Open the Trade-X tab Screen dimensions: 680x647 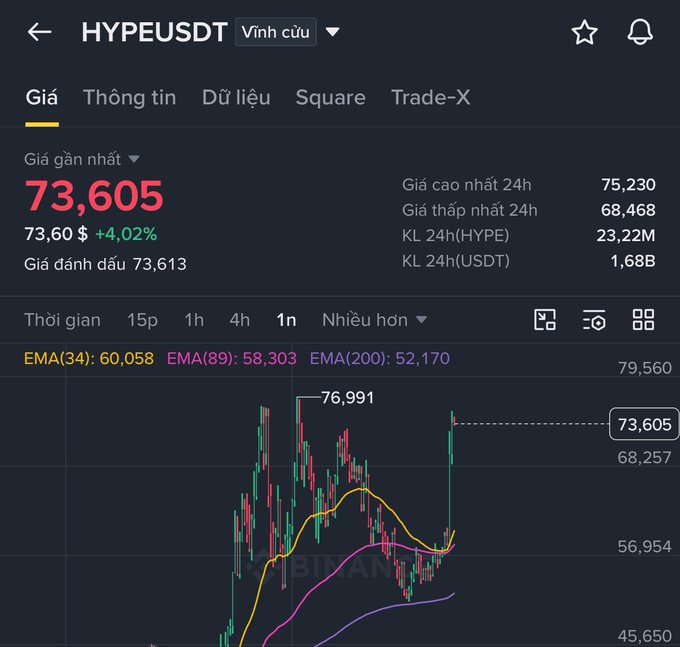pos(431,97)
